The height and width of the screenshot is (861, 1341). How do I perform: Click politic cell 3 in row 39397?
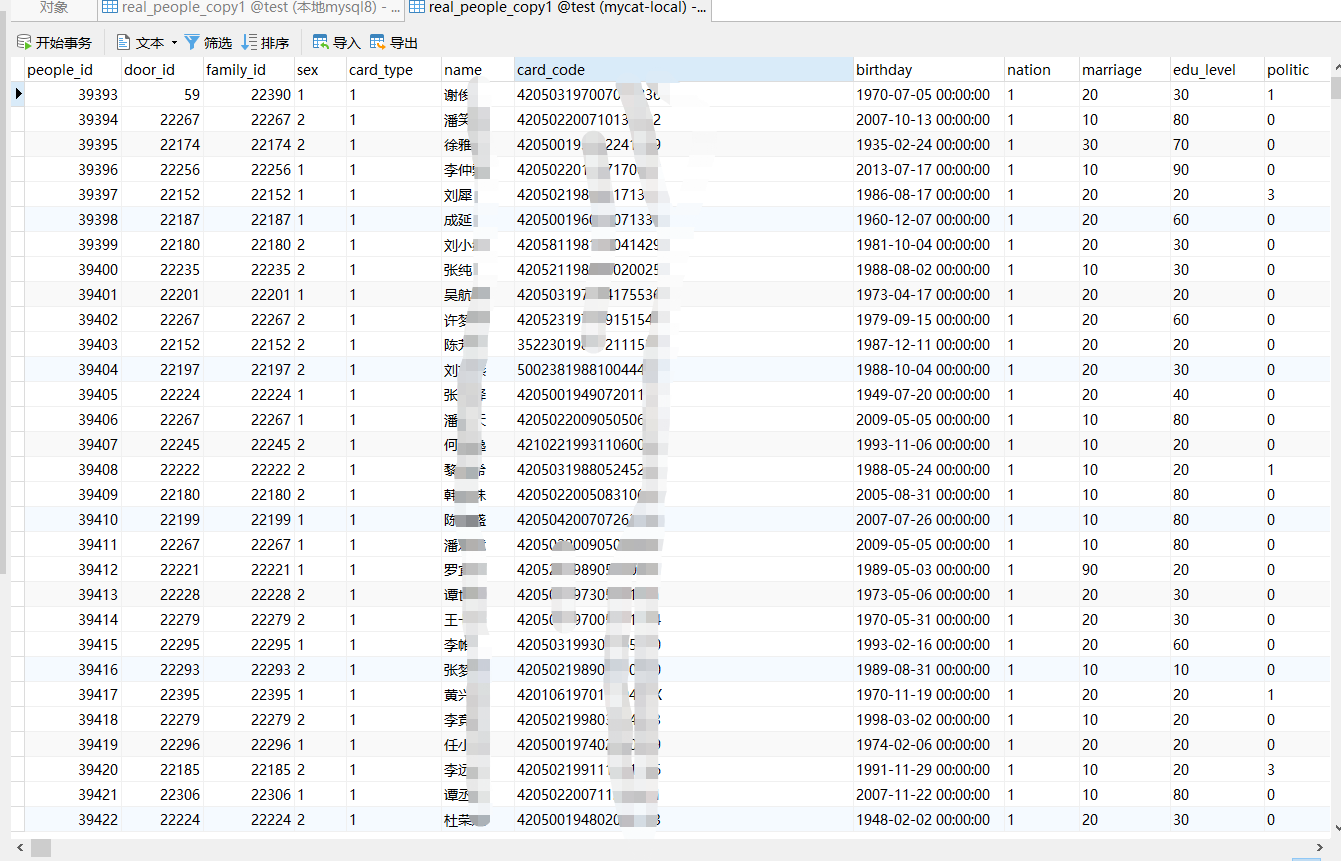(x=1297, y=195)
